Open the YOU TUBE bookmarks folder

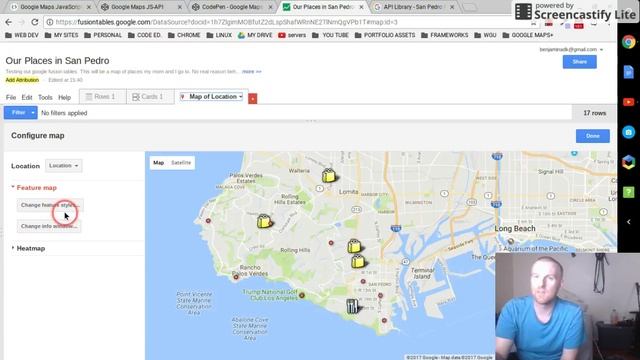pyautogui.click(x=330, y=35)
